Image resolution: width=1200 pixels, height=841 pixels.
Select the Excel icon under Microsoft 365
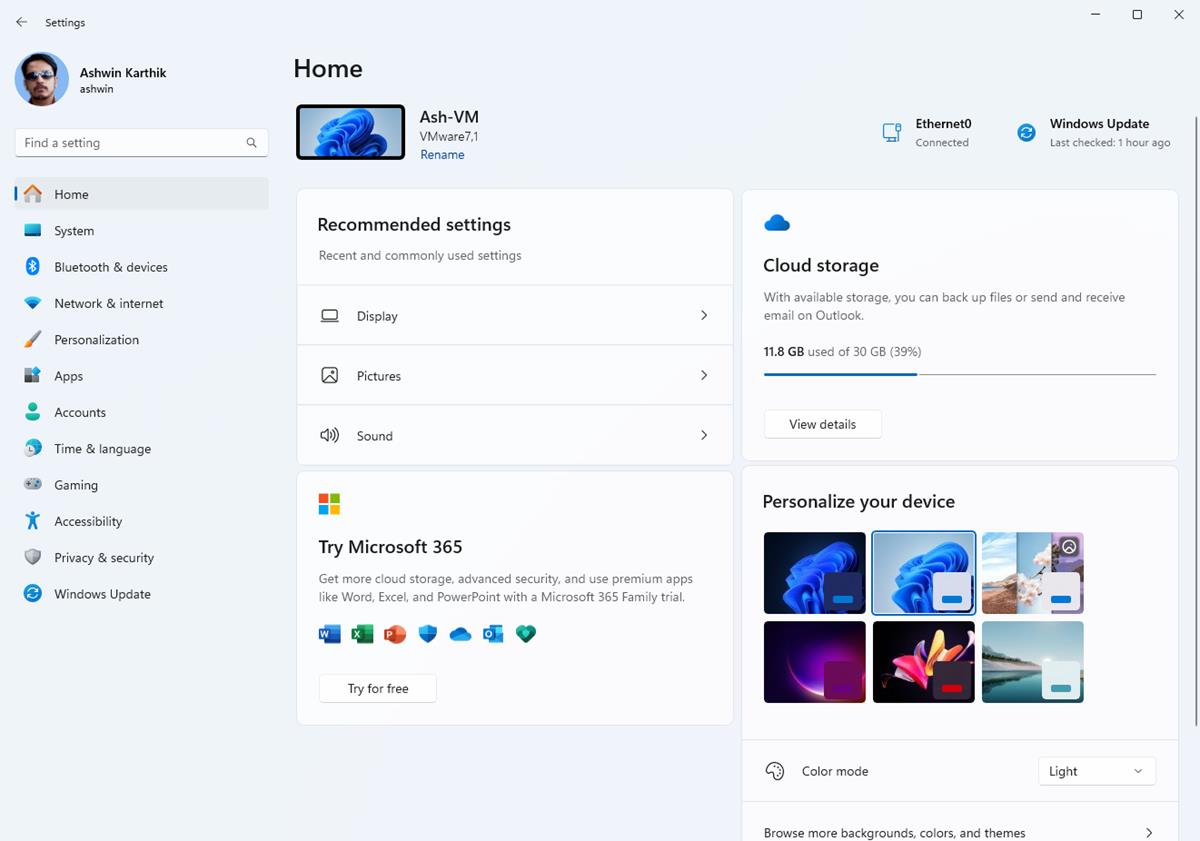362,634
